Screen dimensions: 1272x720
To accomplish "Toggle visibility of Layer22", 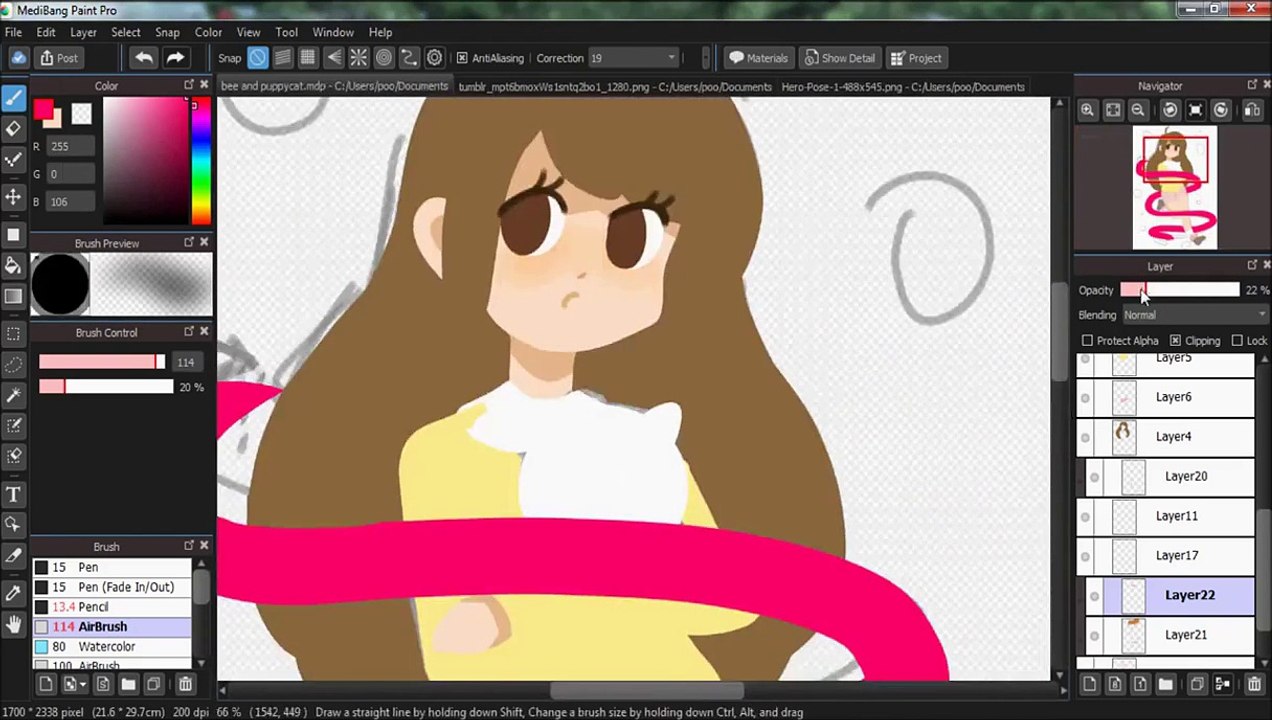I will 1094,596.
